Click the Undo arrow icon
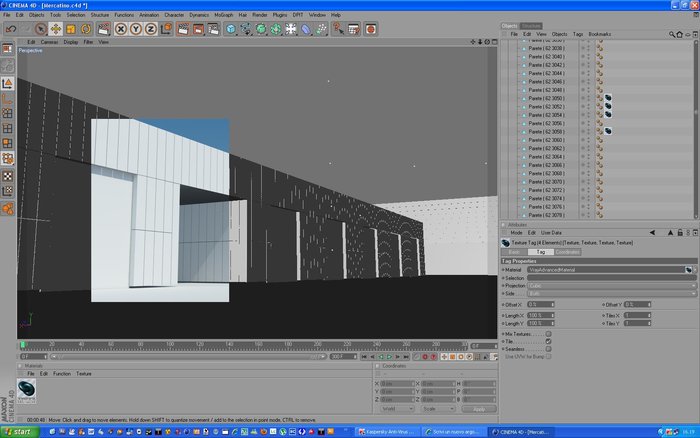Screen dimensions: 700x438 11,29
